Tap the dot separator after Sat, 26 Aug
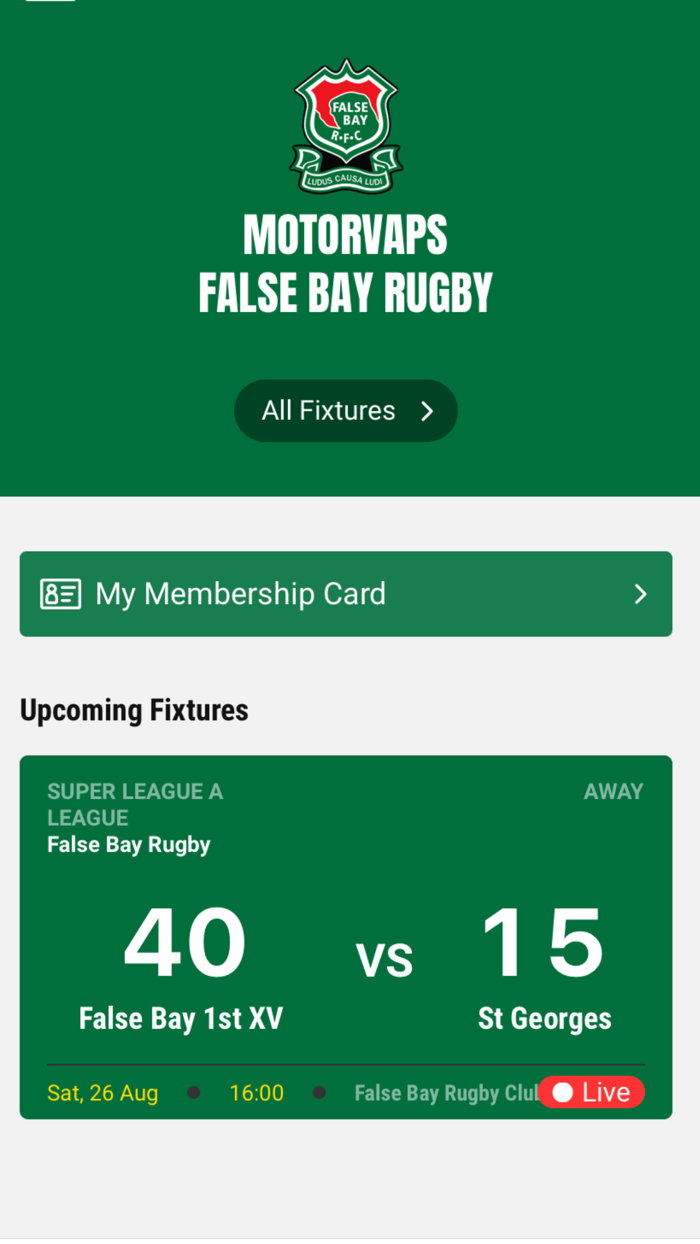The height and width of the screenshot is (1244, 700). tap(192, 1093)
